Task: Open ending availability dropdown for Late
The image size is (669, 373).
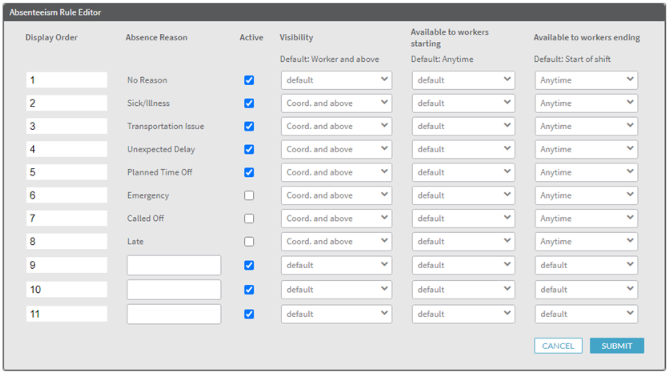Action: click(x=586, y=242)
